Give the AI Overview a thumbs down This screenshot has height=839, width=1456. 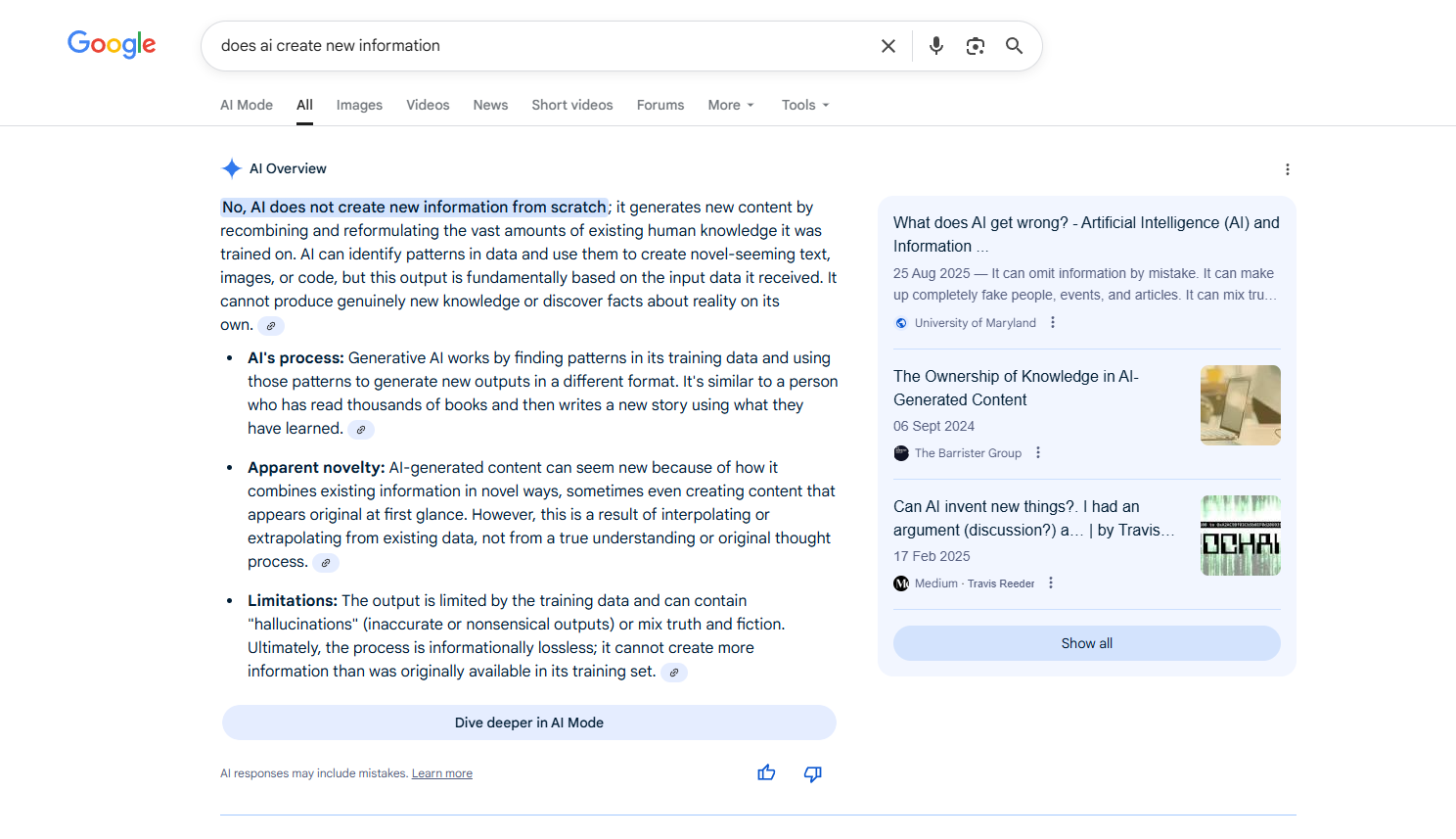[813, 773]
